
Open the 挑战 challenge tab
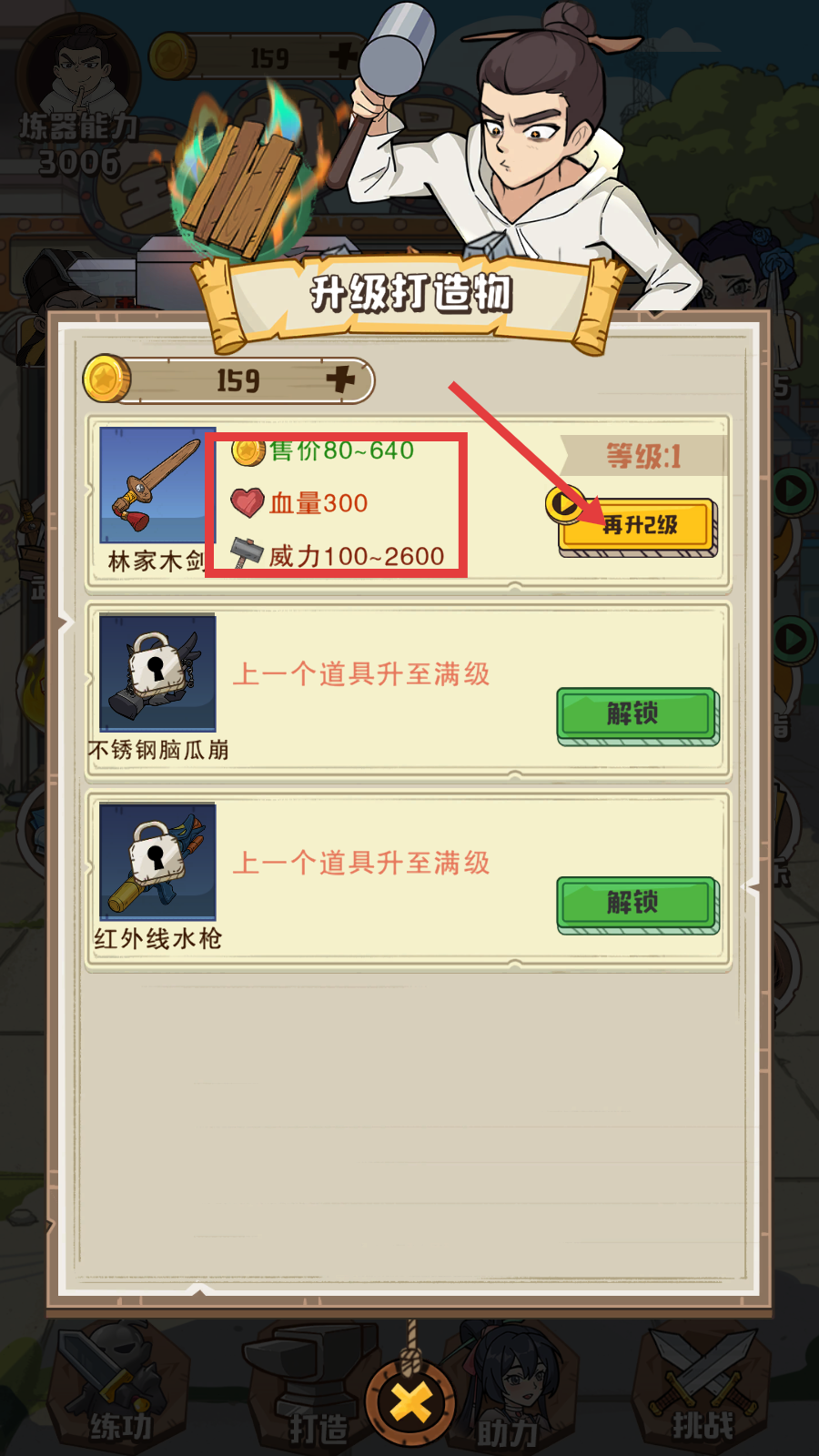click(x=702, y=1388)
